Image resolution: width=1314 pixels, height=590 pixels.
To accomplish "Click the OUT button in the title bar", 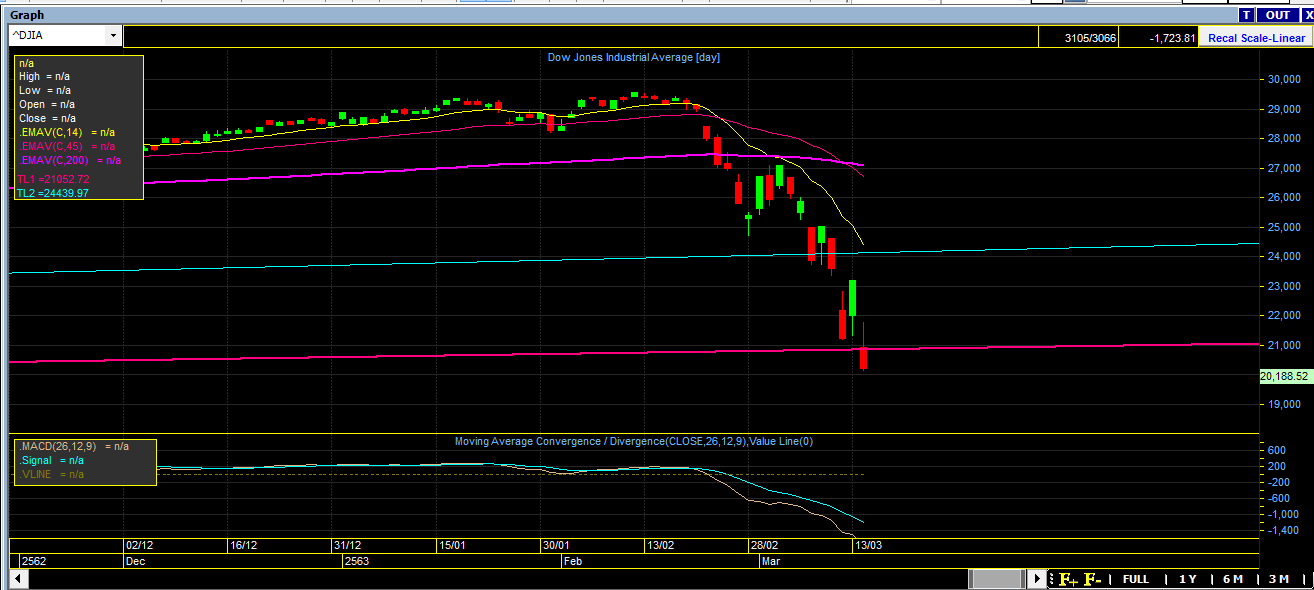I will pyautogui.click(x=1276, y=14).
